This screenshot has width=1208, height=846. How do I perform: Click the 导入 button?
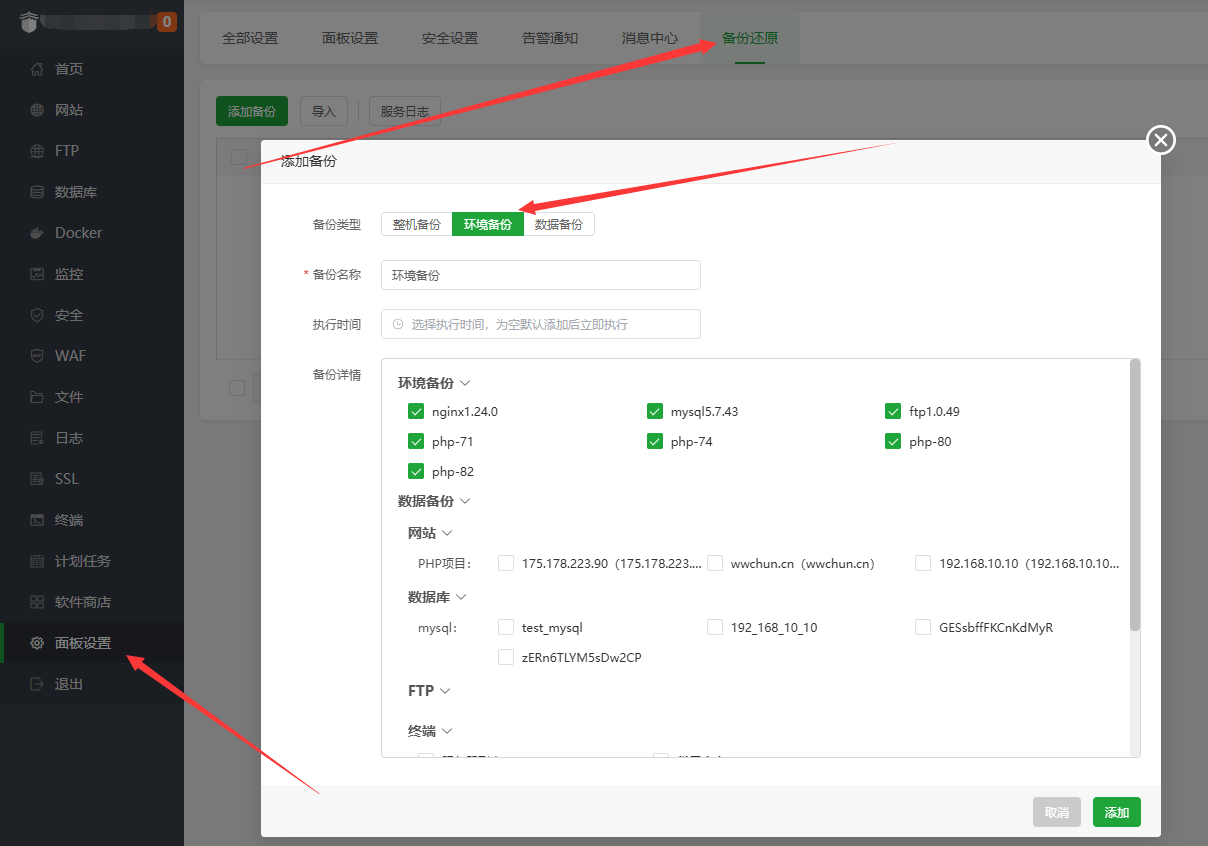tap(323, 111)
